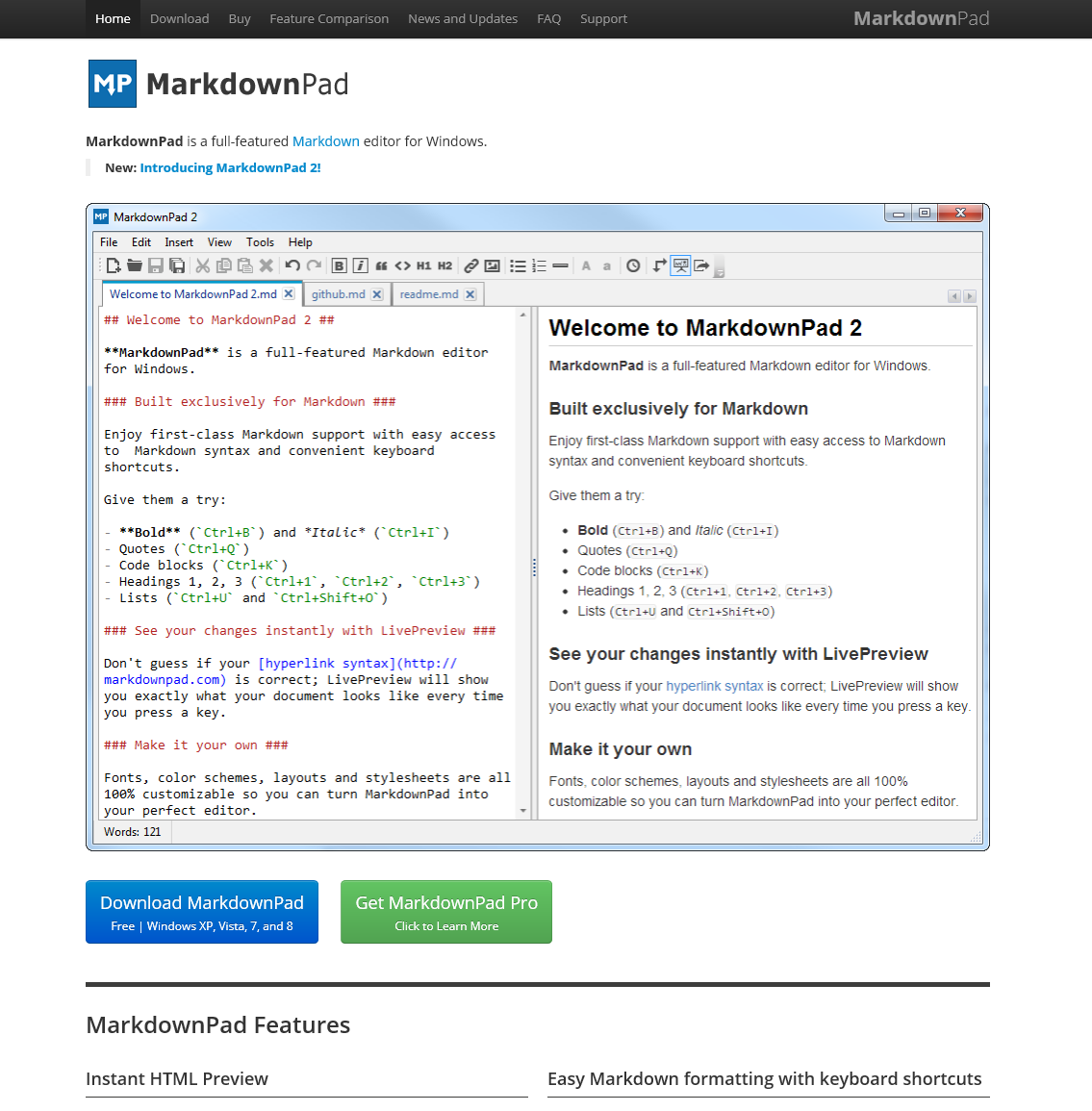Open the Edit menu
The image size is (1092, 1111).
click(x=141, y=242)
